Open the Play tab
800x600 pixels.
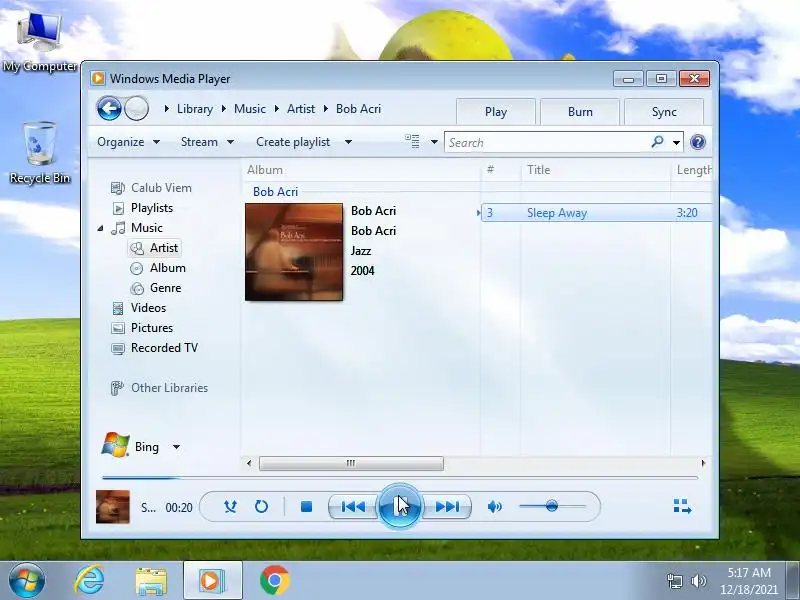pos(496,112)
